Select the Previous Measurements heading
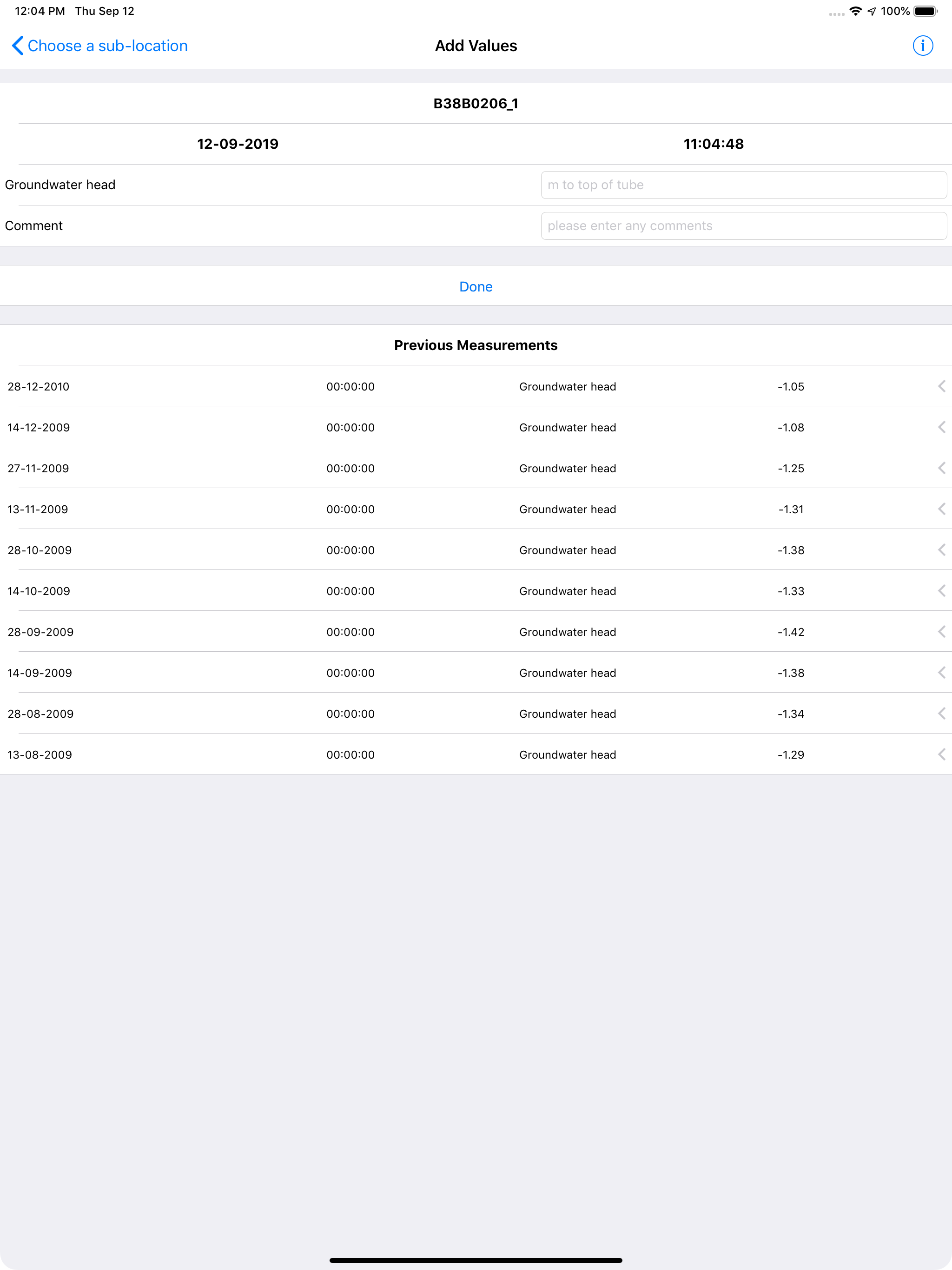Image resolution: width=952 pixels, height=1270 pixels. (476, 345)
